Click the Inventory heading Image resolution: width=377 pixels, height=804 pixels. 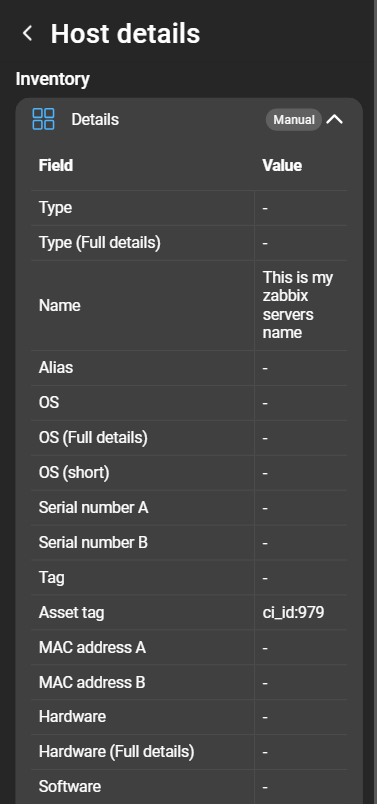click(52, 79)
